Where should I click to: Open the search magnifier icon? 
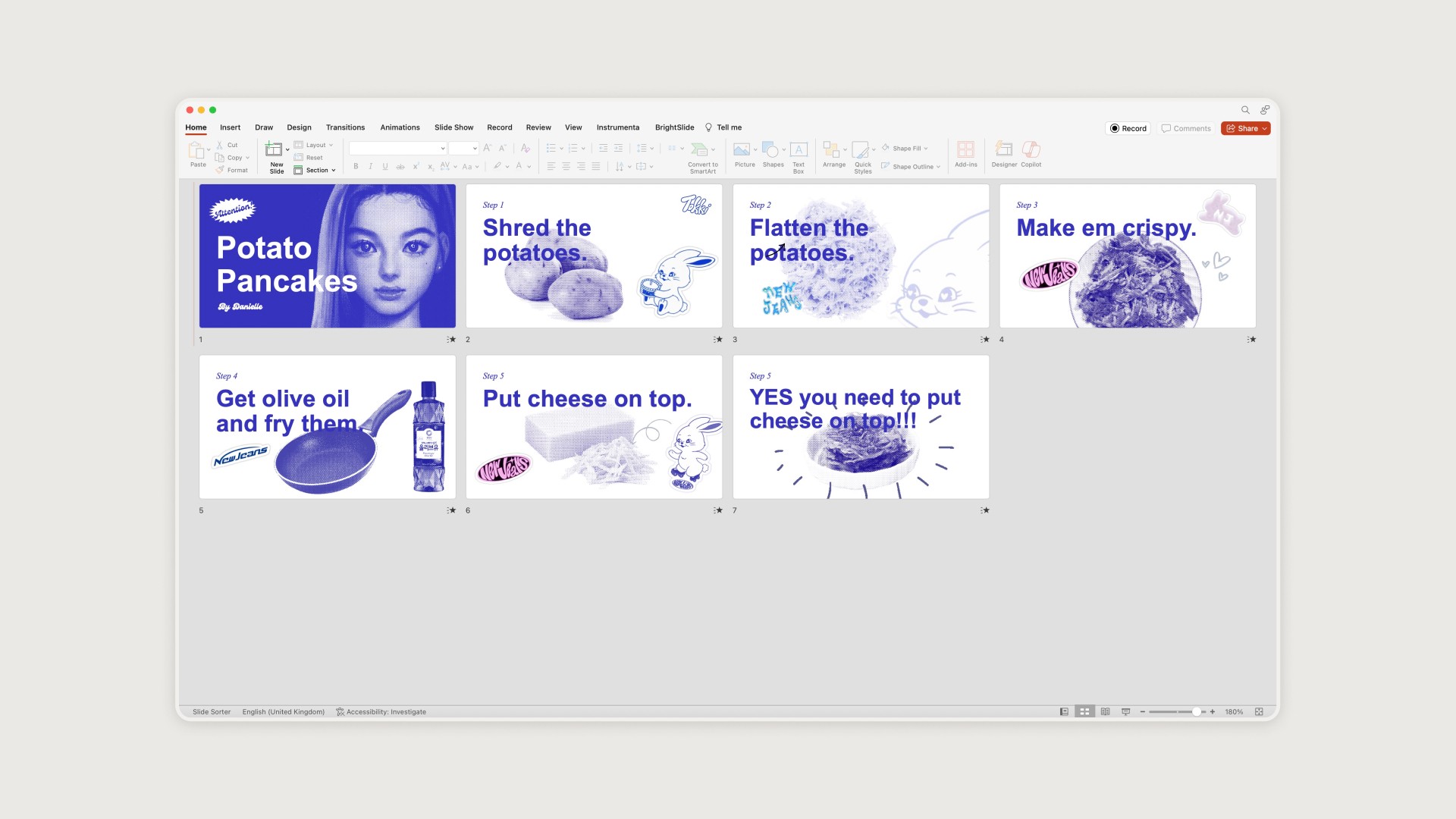pyautogui.click(x=1245, y=110)
